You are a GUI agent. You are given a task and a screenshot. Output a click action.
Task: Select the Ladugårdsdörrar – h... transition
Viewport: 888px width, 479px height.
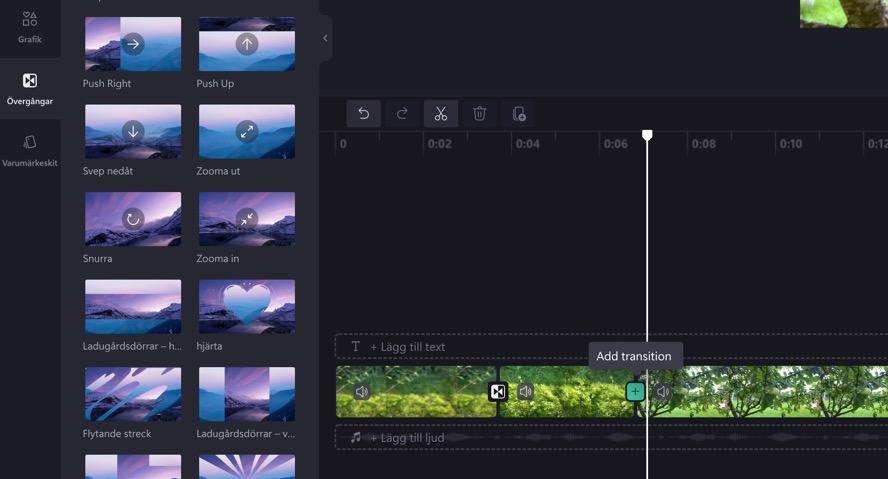(133, 306)
